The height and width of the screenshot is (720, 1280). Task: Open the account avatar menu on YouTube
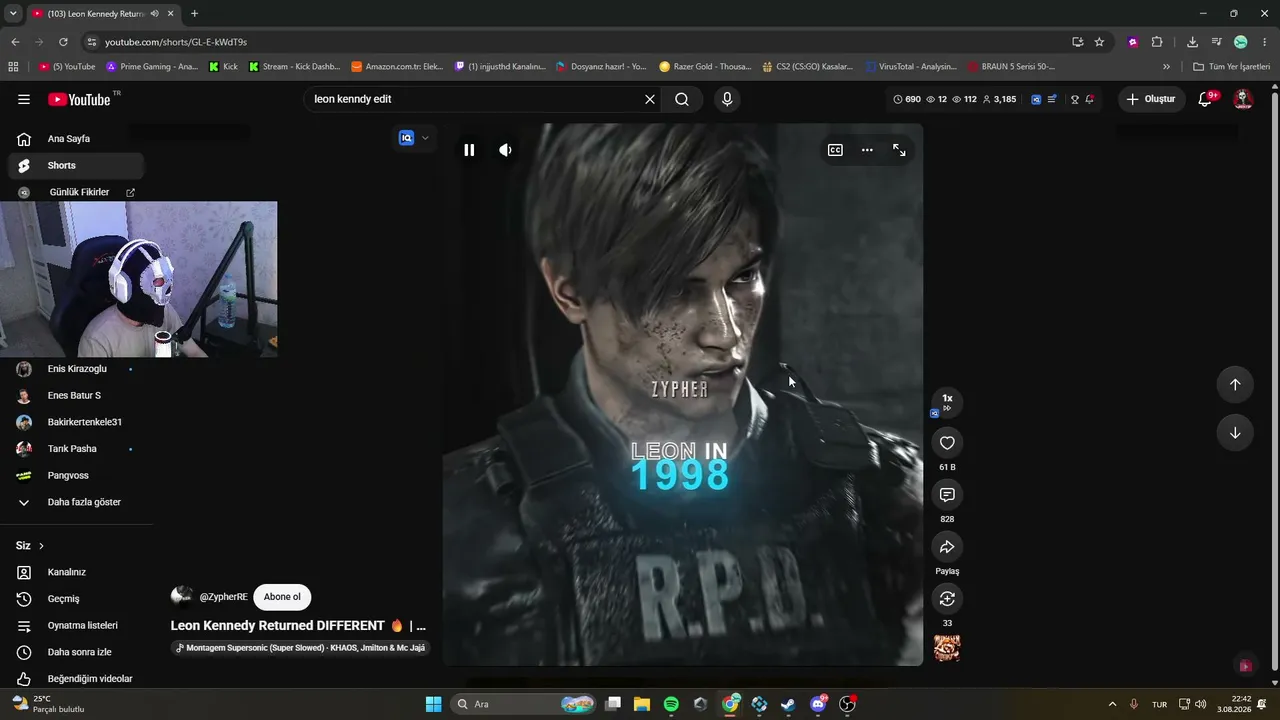(x=1243, y=99)
